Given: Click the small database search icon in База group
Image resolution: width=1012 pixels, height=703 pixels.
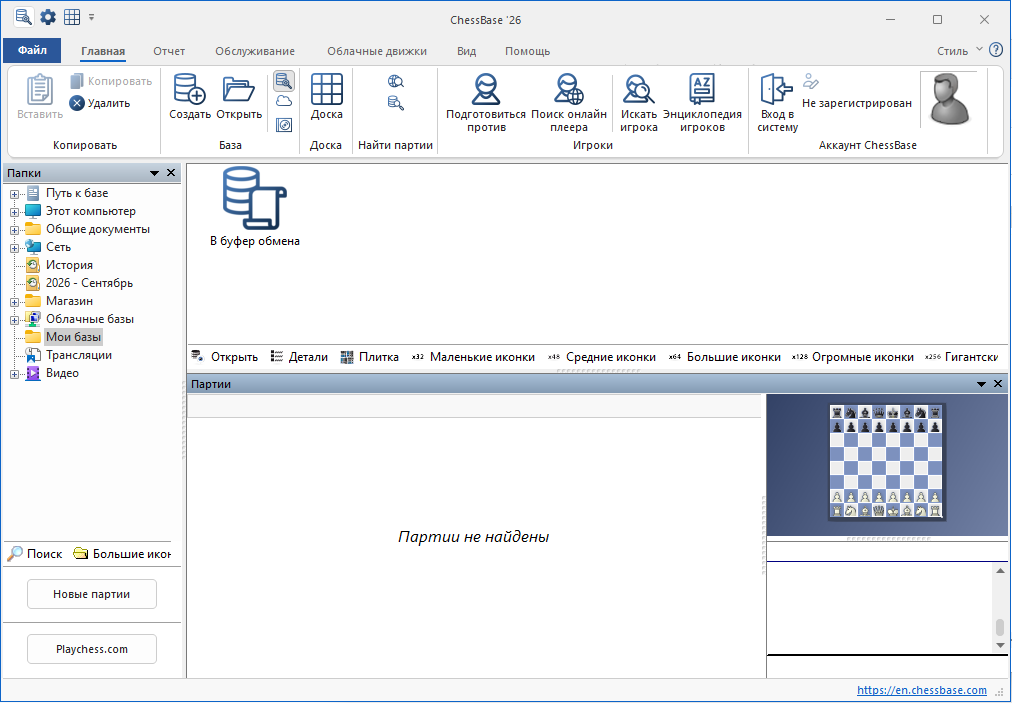Looking at the screenshot, I should [284, 81].
